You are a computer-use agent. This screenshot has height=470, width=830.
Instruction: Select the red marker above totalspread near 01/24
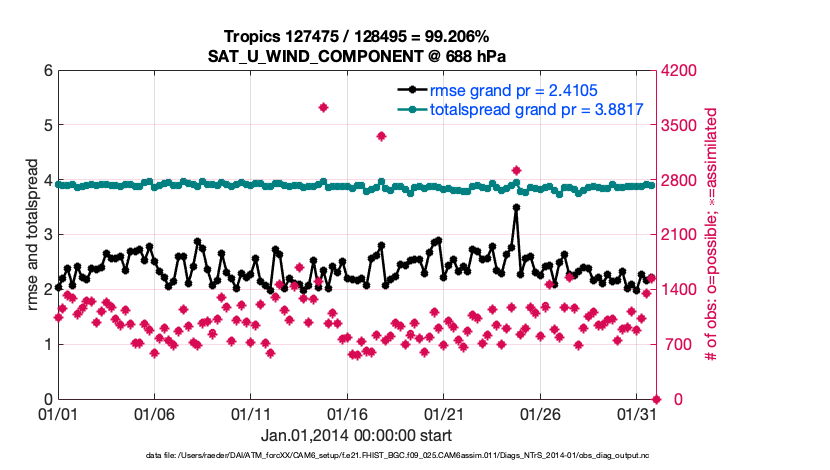coord(516,171)
